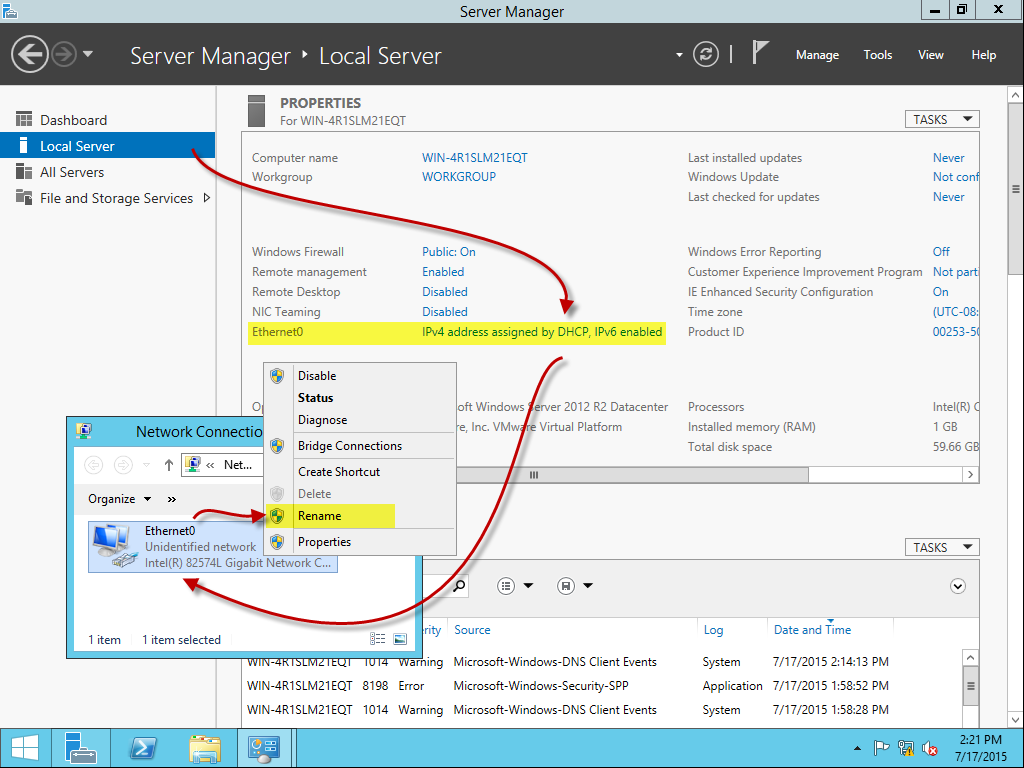Click the shield icon beside Disable
This screenshot has width=1024, height=768.
tap(278, 376)
